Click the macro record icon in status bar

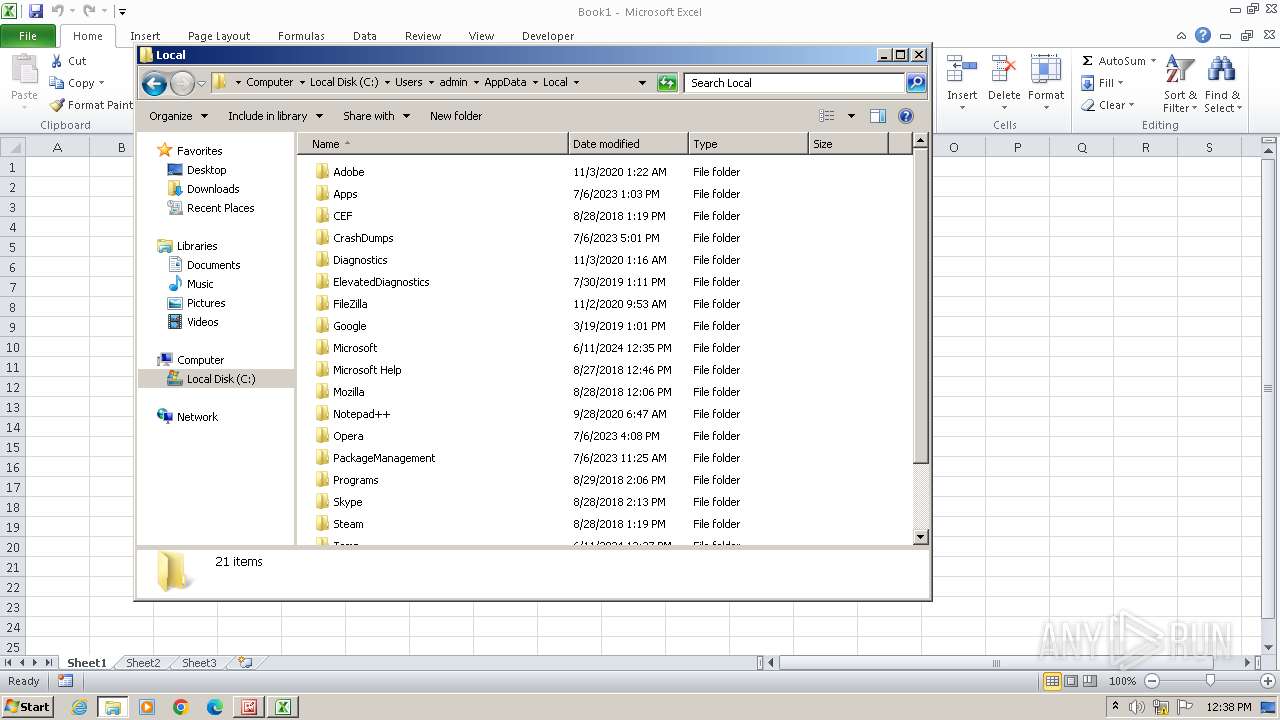(65, 681)
